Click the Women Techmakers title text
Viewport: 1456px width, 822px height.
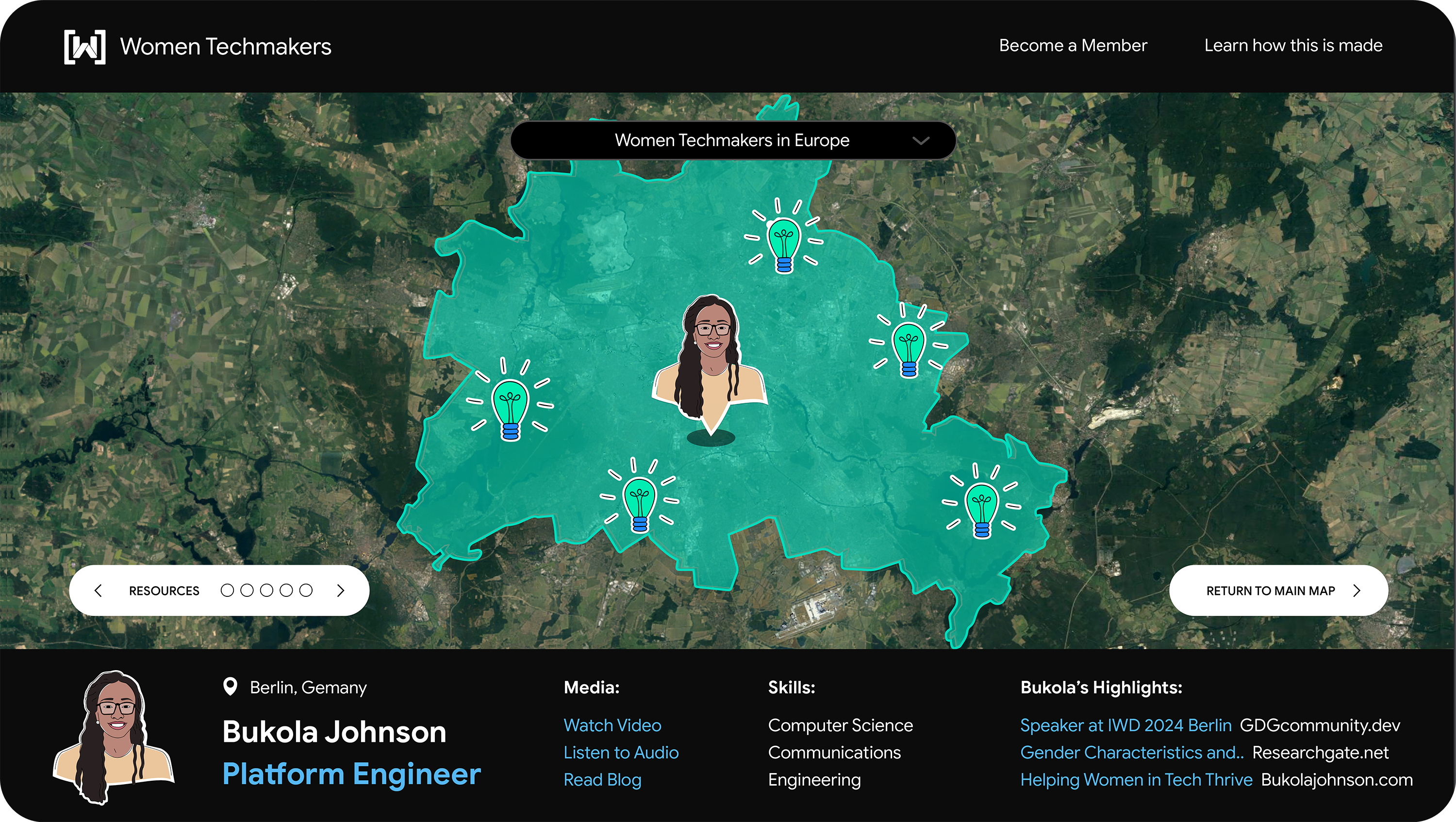click(x=226, y=47)
